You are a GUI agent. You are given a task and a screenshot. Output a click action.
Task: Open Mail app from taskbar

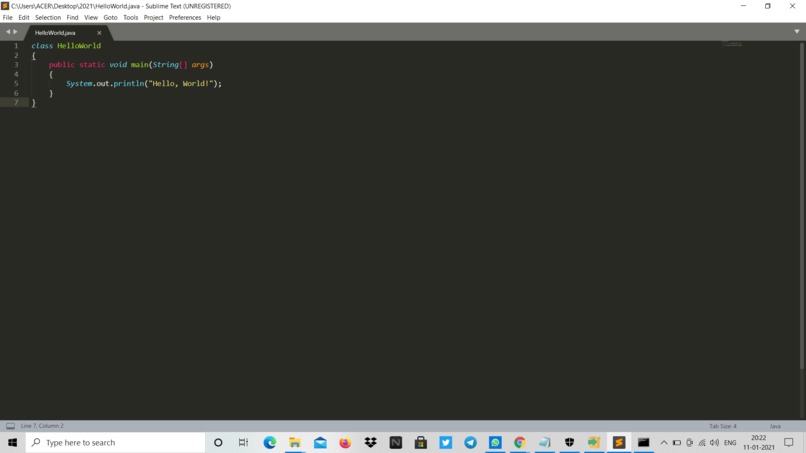[x=320, y=442]
